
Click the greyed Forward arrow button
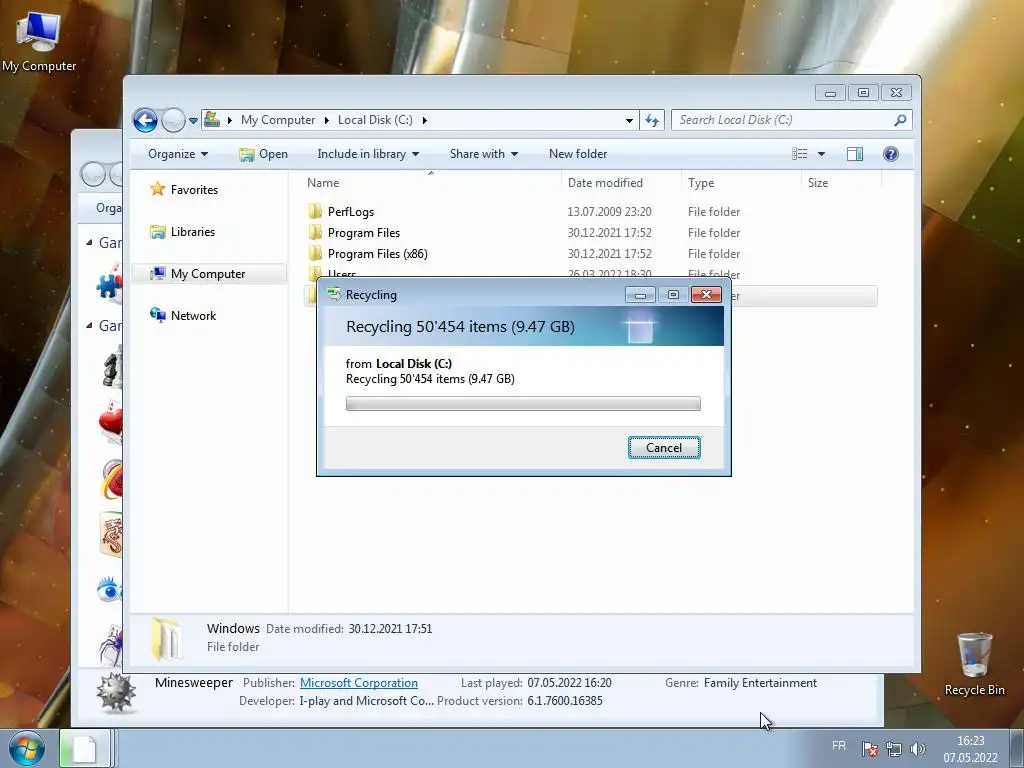173,120
